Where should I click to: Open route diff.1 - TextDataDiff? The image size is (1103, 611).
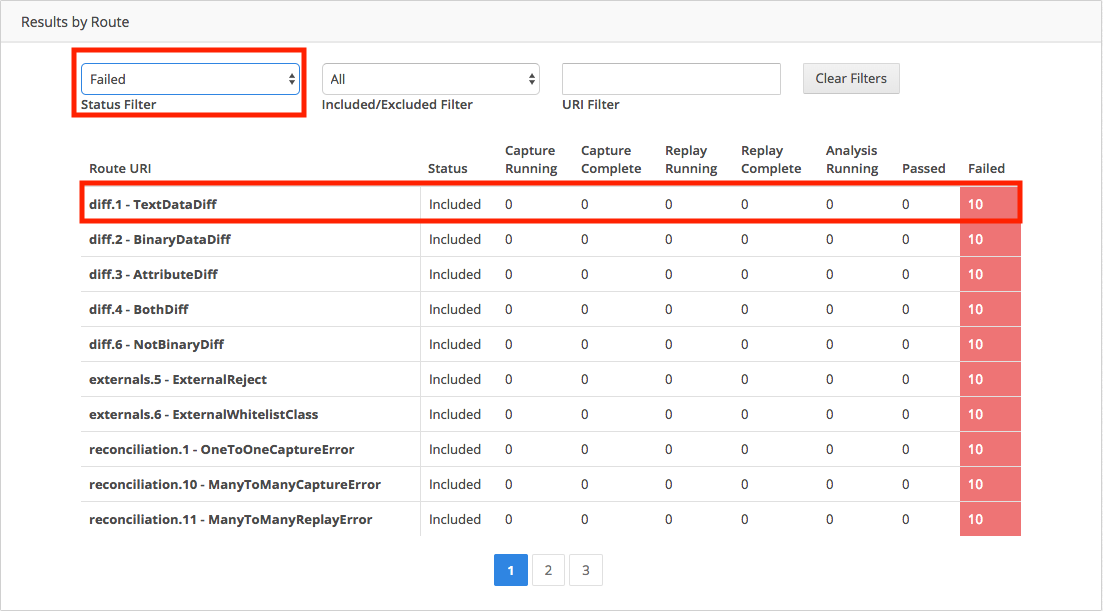tap(153, 204)
